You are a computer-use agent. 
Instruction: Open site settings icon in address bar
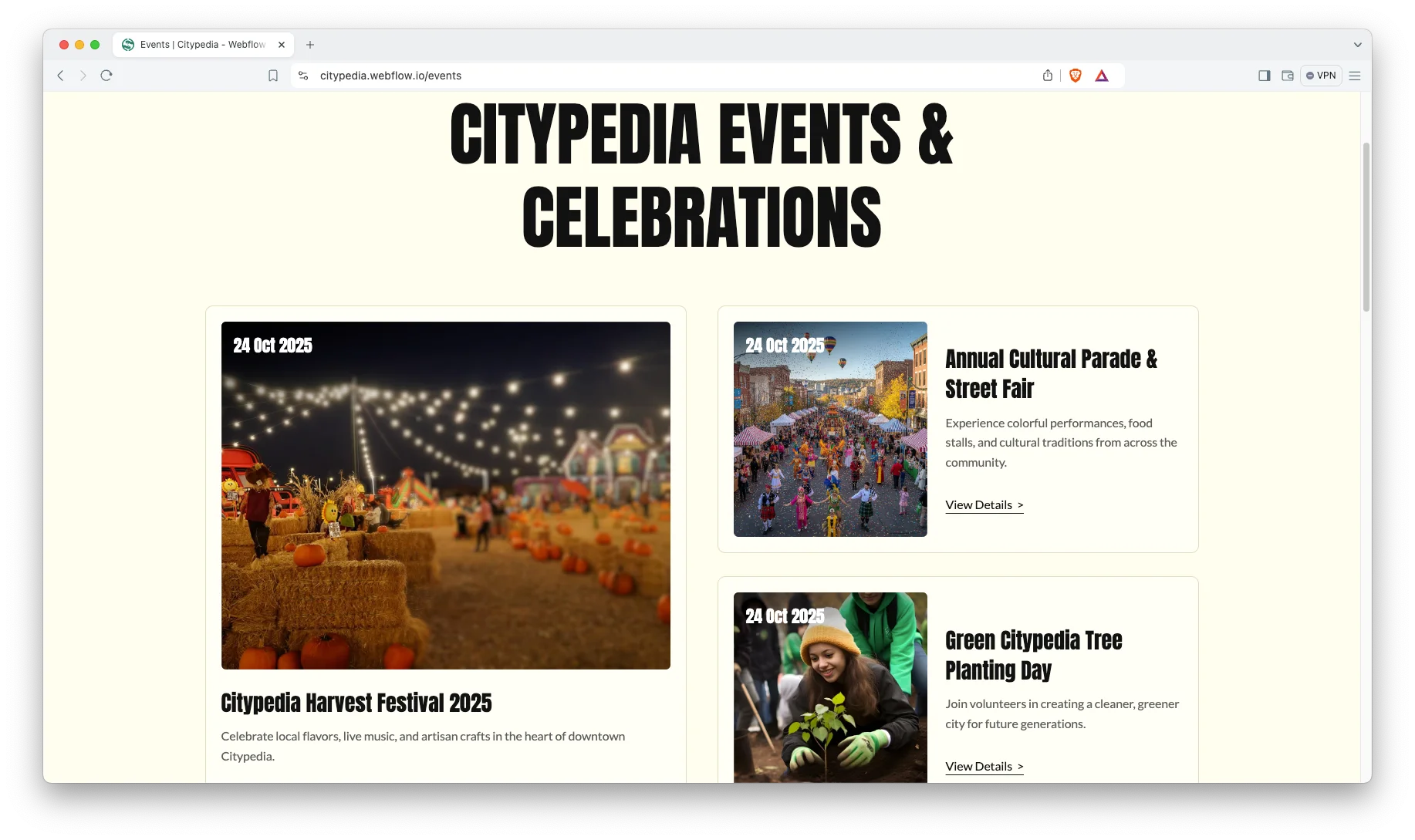(303, 76)
